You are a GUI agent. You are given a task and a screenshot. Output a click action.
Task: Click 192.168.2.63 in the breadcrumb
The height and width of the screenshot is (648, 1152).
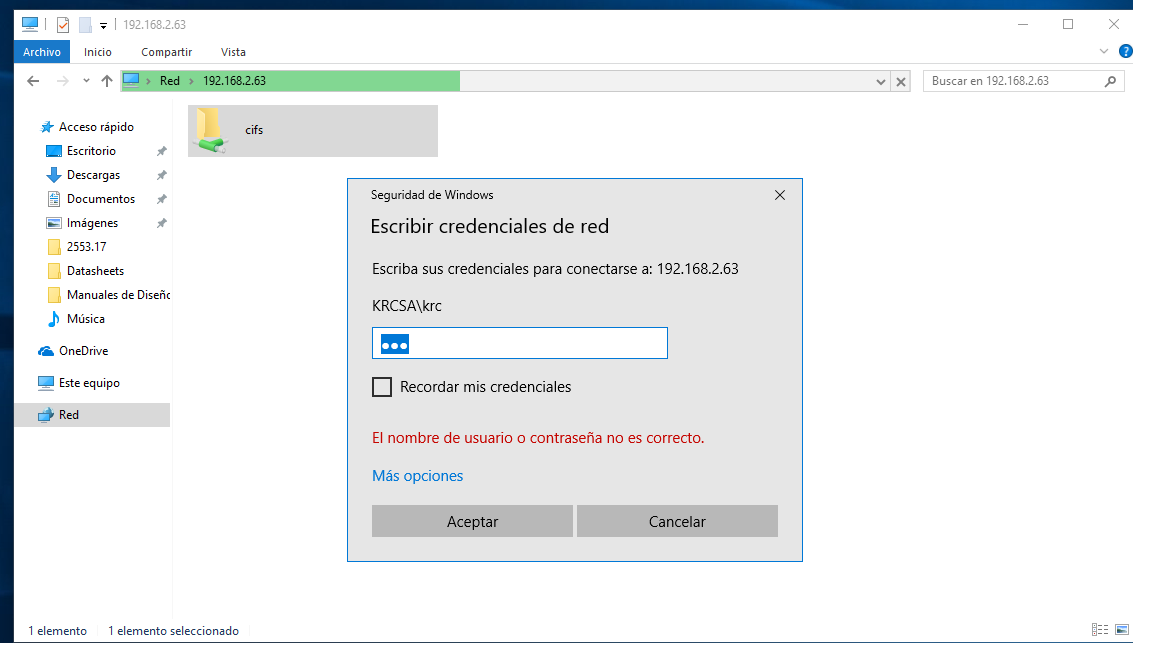pyautogui.click(x=234, y=81)
